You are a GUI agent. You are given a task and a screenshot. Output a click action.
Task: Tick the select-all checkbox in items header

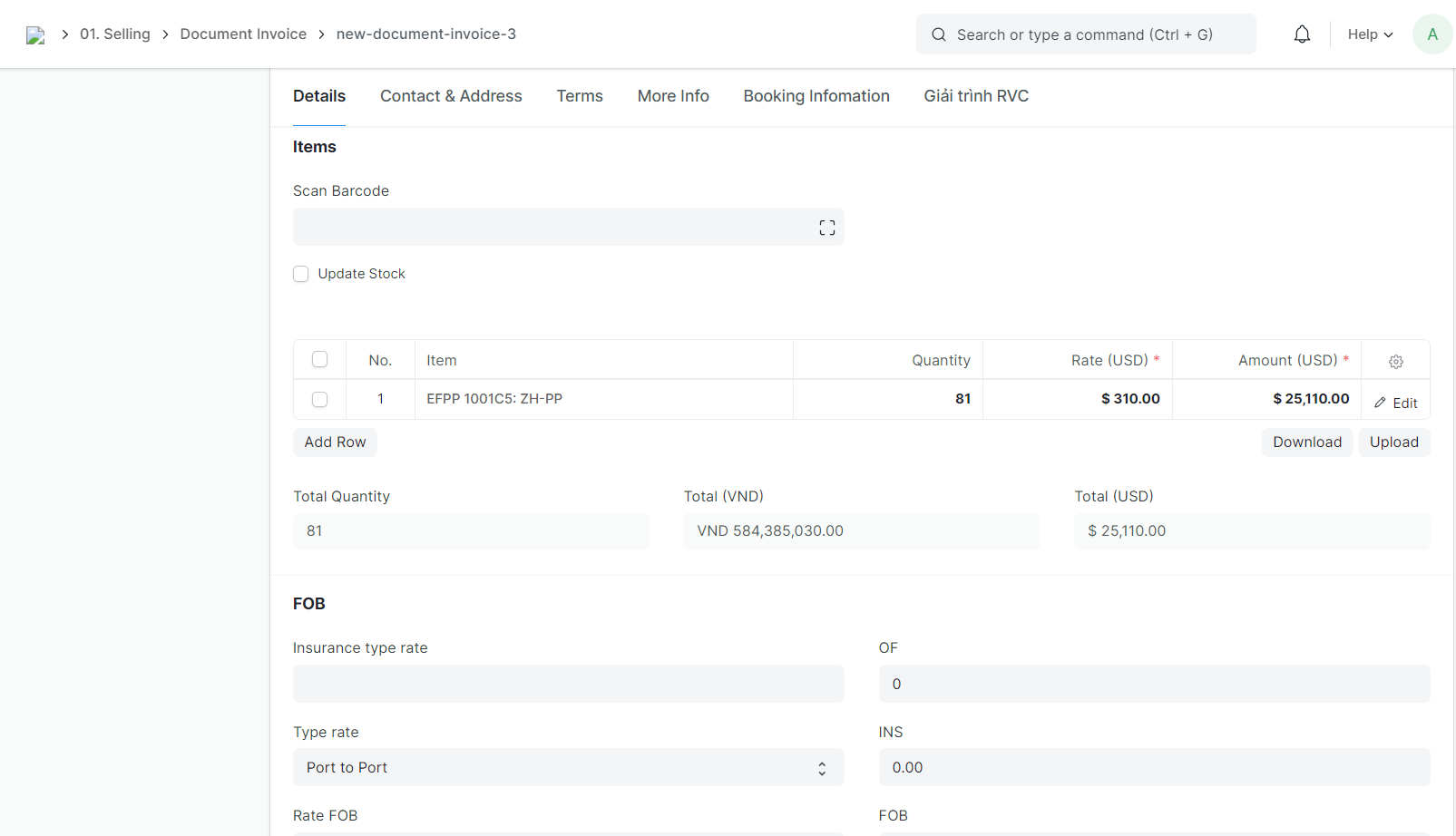point(319,359)
